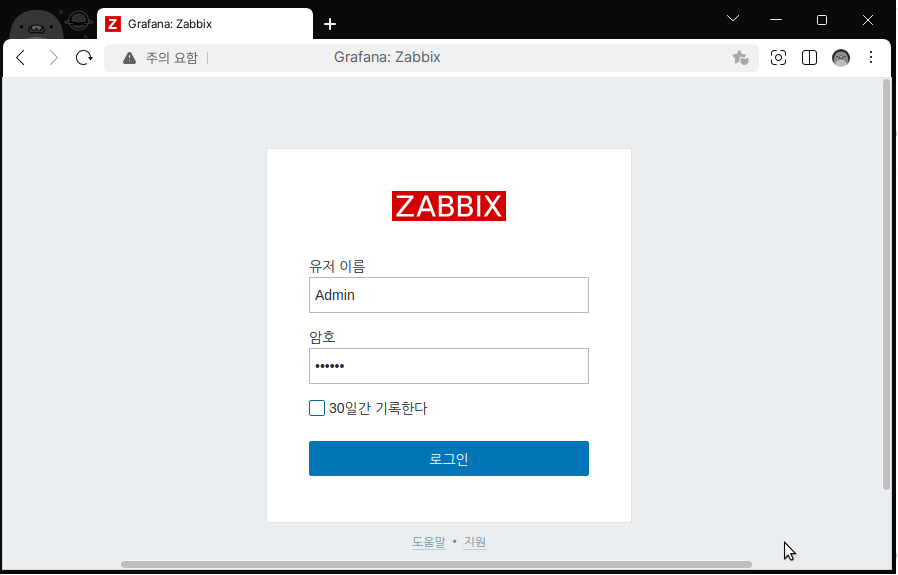Open the 지원 link
This screenshot has height=575, width=898.
475,542
